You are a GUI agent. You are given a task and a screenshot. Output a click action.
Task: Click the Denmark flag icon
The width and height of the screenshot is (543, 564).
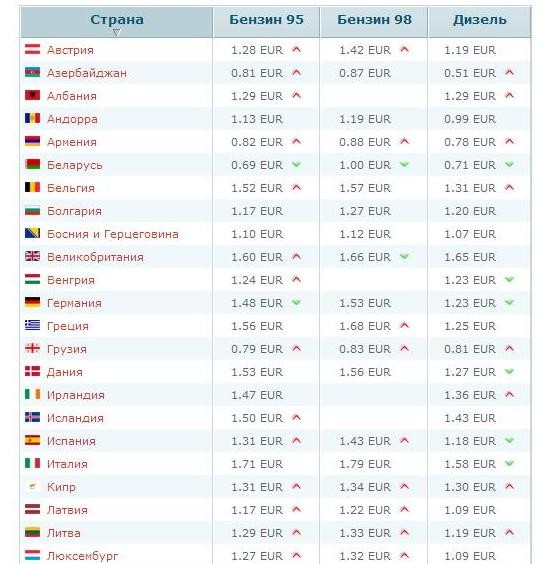(32, 371)
